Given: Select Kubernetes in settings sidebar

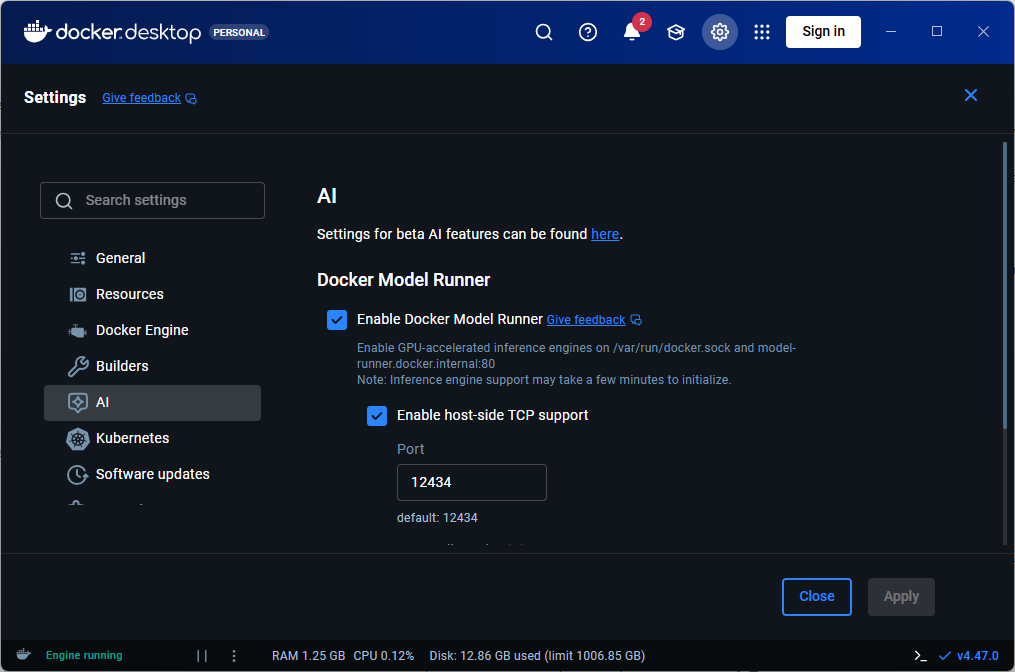Looking at the screenshot, I should pyautogui.click(x=132, y=438).
